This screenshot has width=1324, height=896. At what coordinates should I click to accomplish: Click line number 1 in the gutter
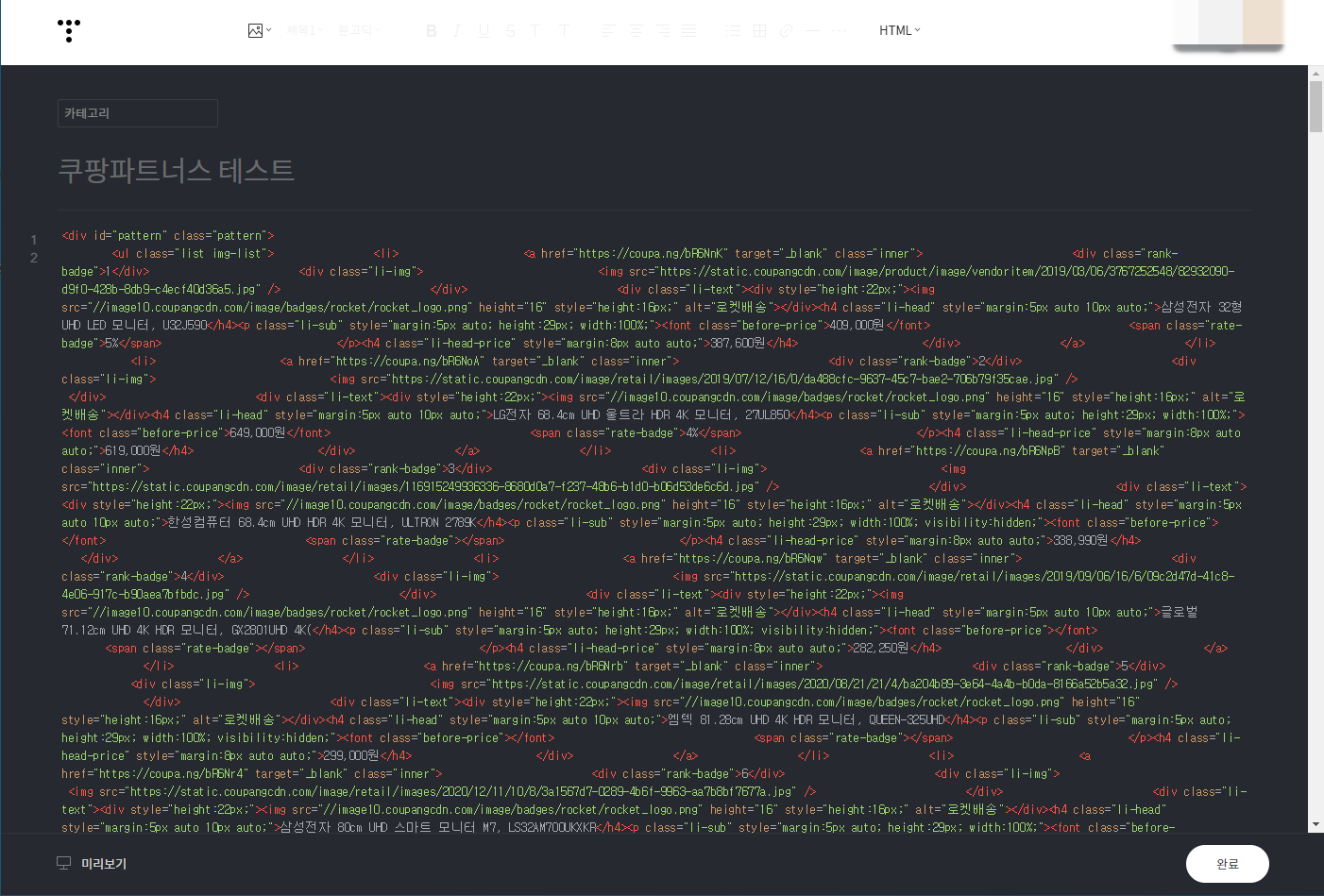tap(34, 240)
